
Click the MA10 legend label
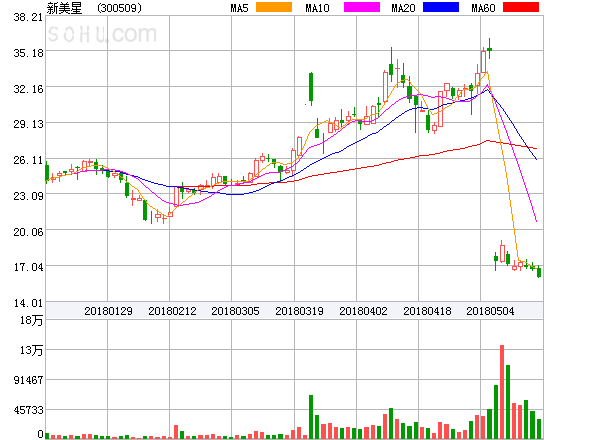(x=317, y=8)
